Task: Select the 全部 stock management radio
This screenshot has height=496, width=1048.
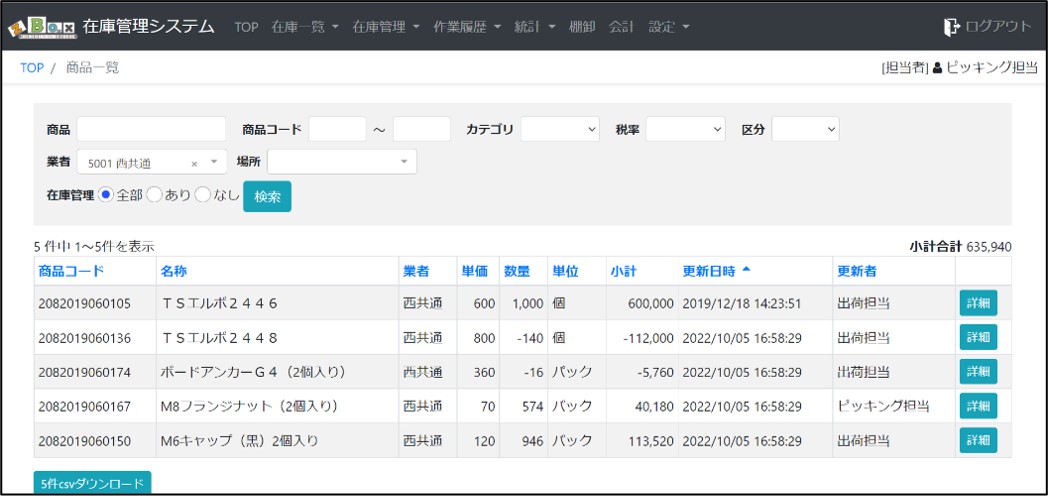Action: (105, 195)
